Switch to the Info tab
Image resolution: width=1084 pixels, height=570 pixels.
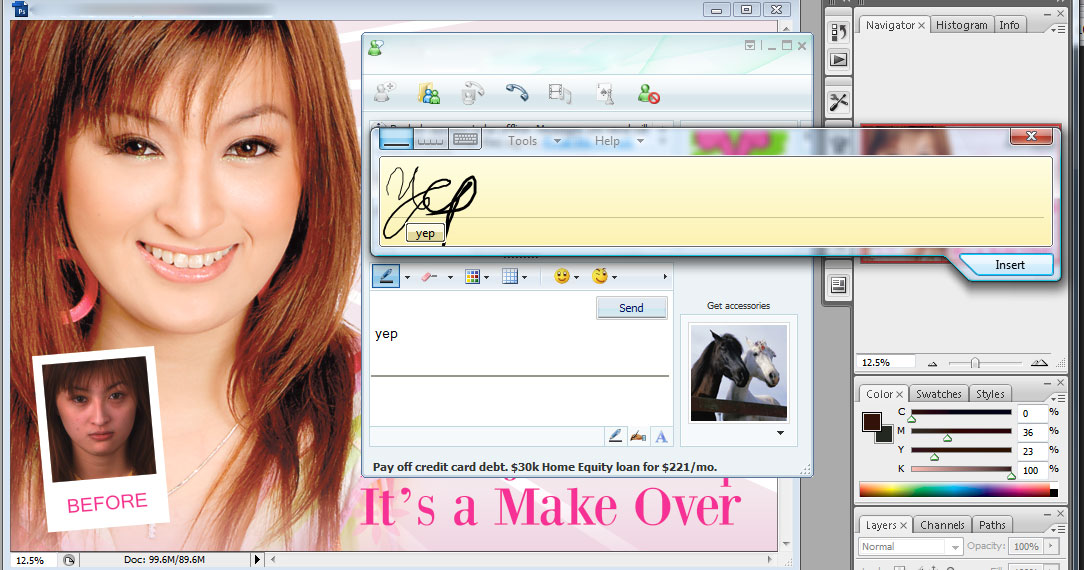(1009, 25)
